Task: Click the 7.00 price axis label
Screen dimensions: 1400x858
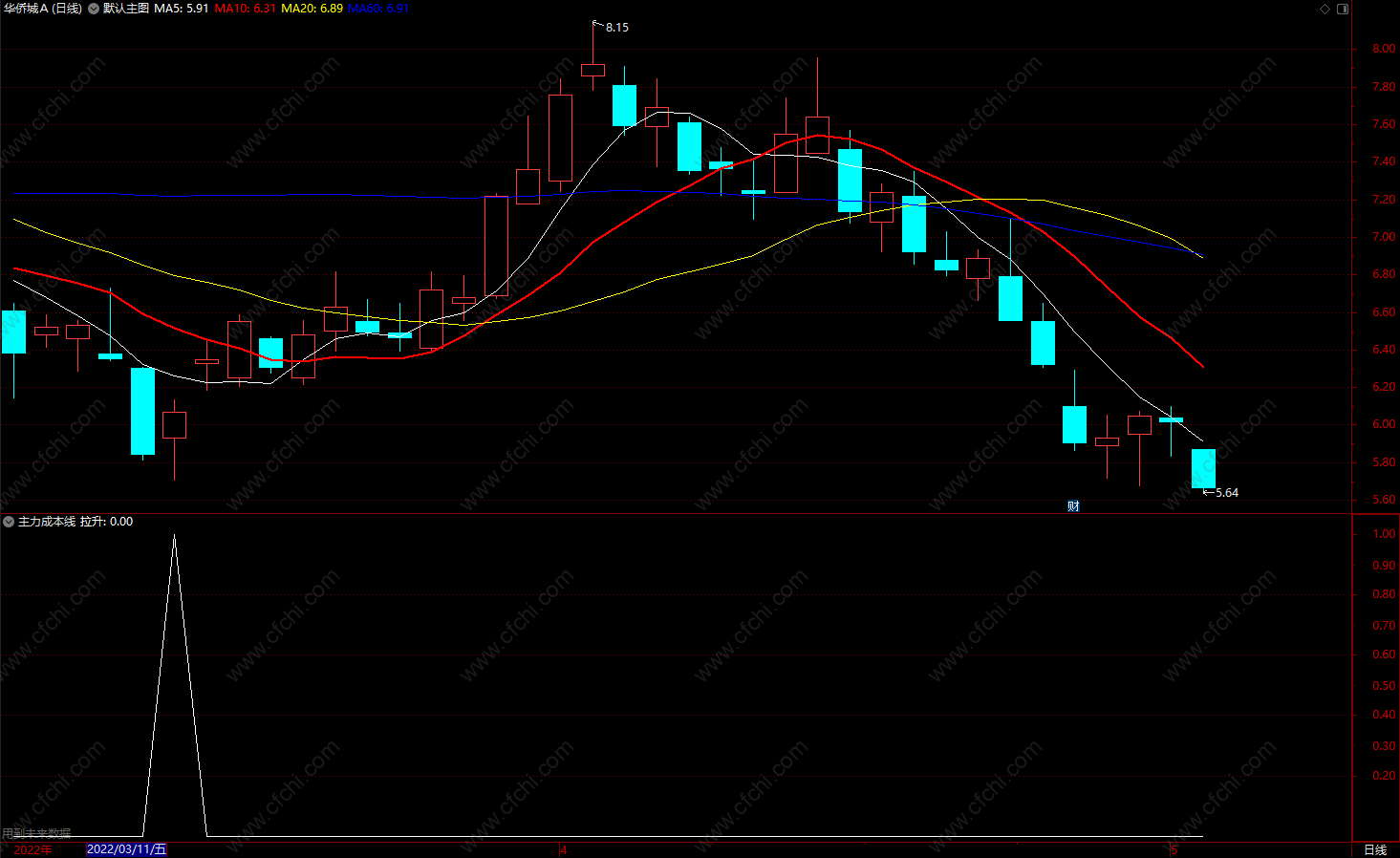Action: click(x=1384, y=237)
